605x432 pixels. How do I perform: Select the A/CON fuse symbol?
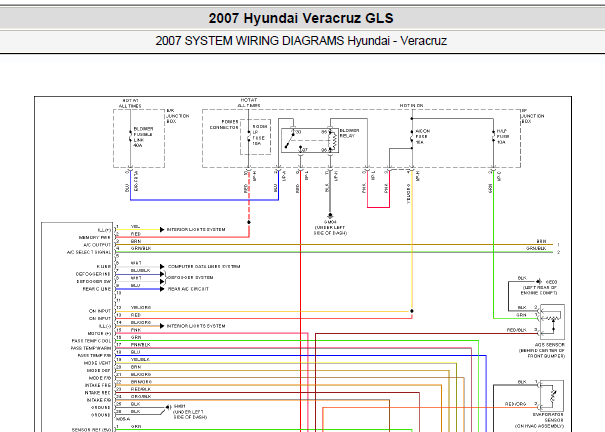(x=412, y=137)
